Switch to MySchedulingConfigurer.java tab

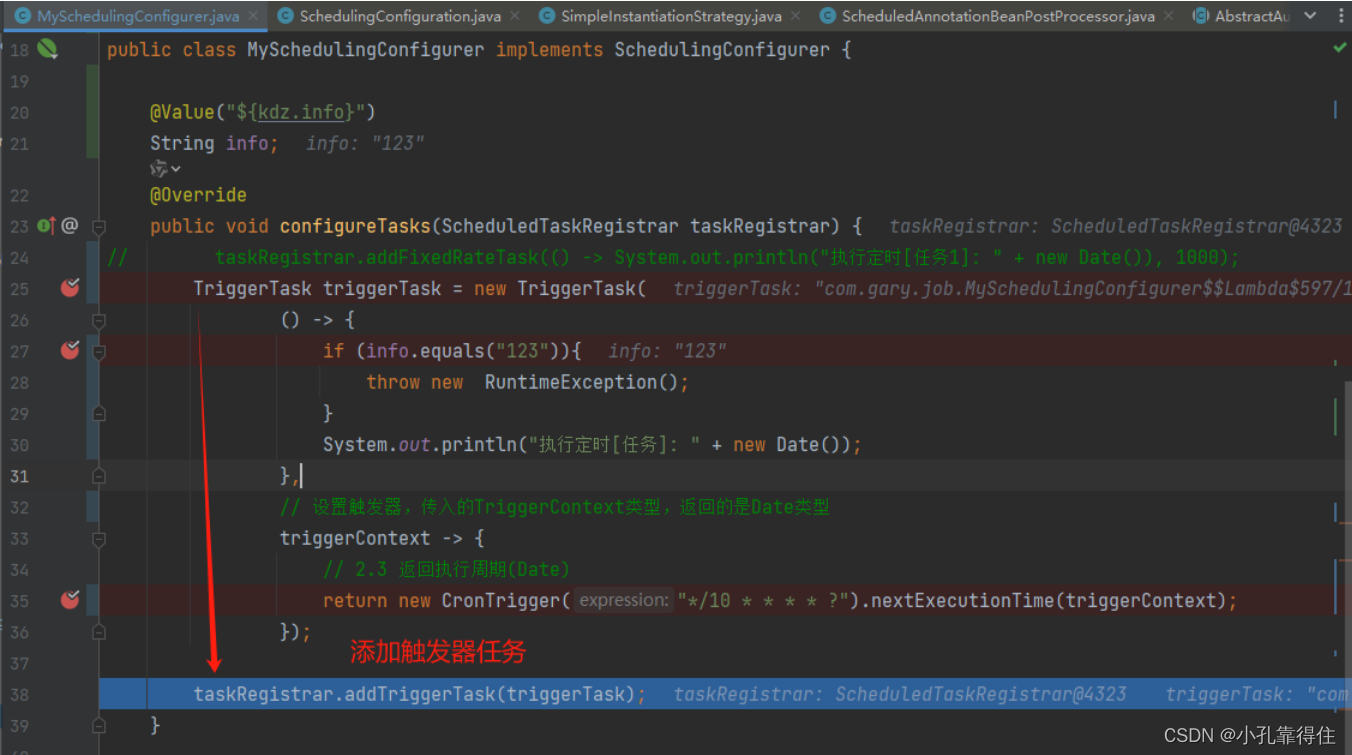[x=138, y=16]
